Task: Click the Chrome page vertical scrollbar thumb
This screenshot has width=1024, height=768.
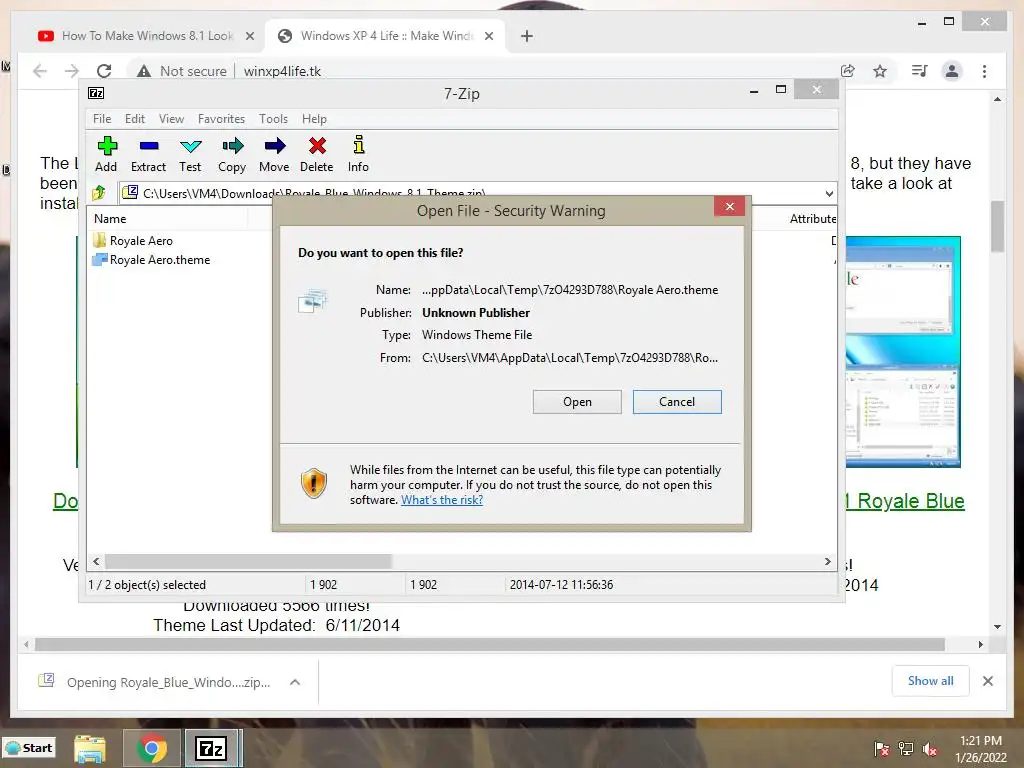Action: [x=997, y=226]
